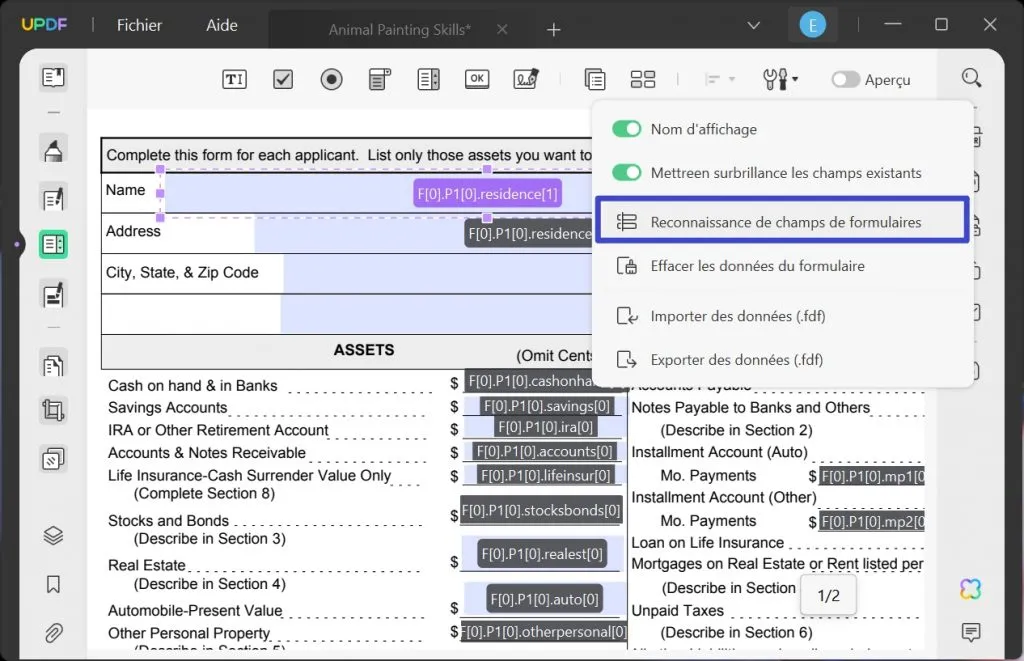Open the tab list chevron
The image size is (1024, 661).
754,25
